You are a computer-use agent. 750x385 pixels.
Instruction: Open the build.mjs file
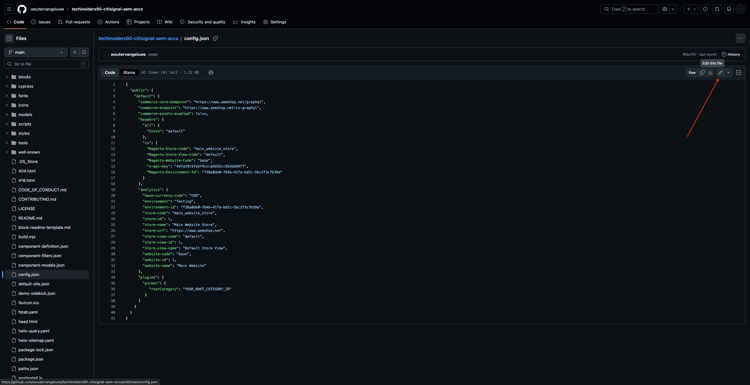pyautogui.click(x=28, y=237)
